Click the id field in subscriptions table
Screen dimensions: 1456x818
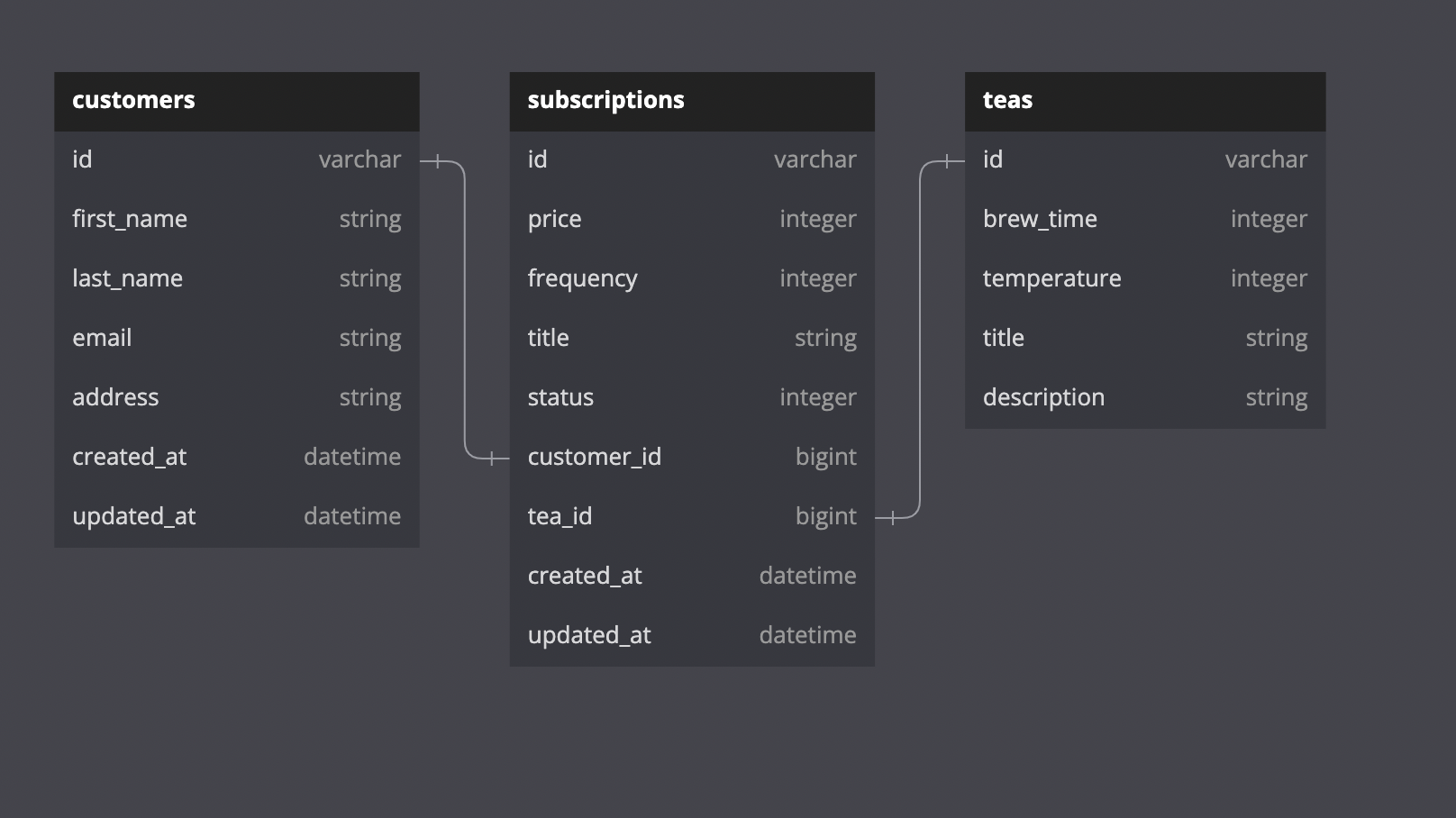point(692,159)
